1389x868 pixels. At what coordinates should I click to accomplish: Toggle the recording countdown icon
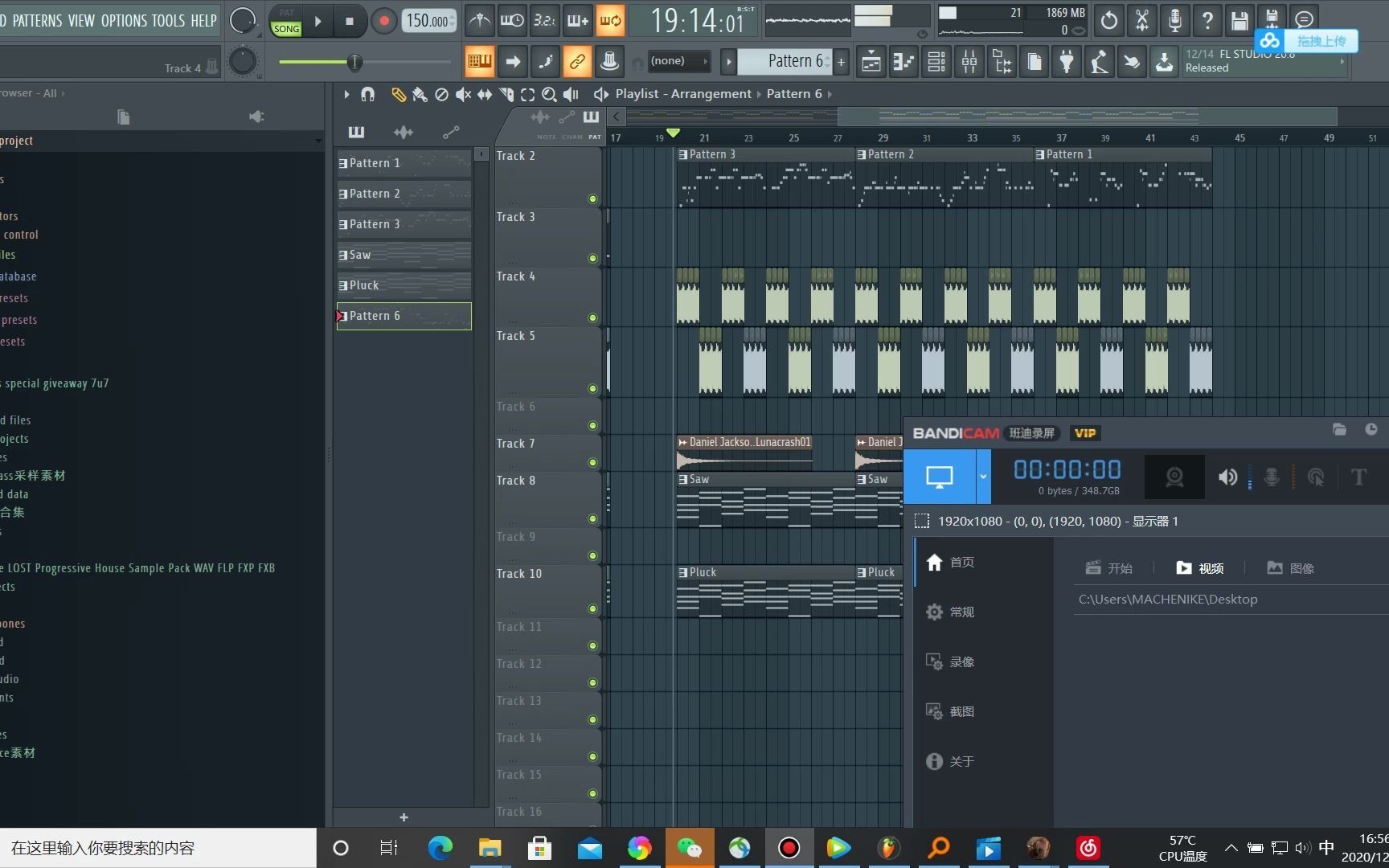coord(545,21)
